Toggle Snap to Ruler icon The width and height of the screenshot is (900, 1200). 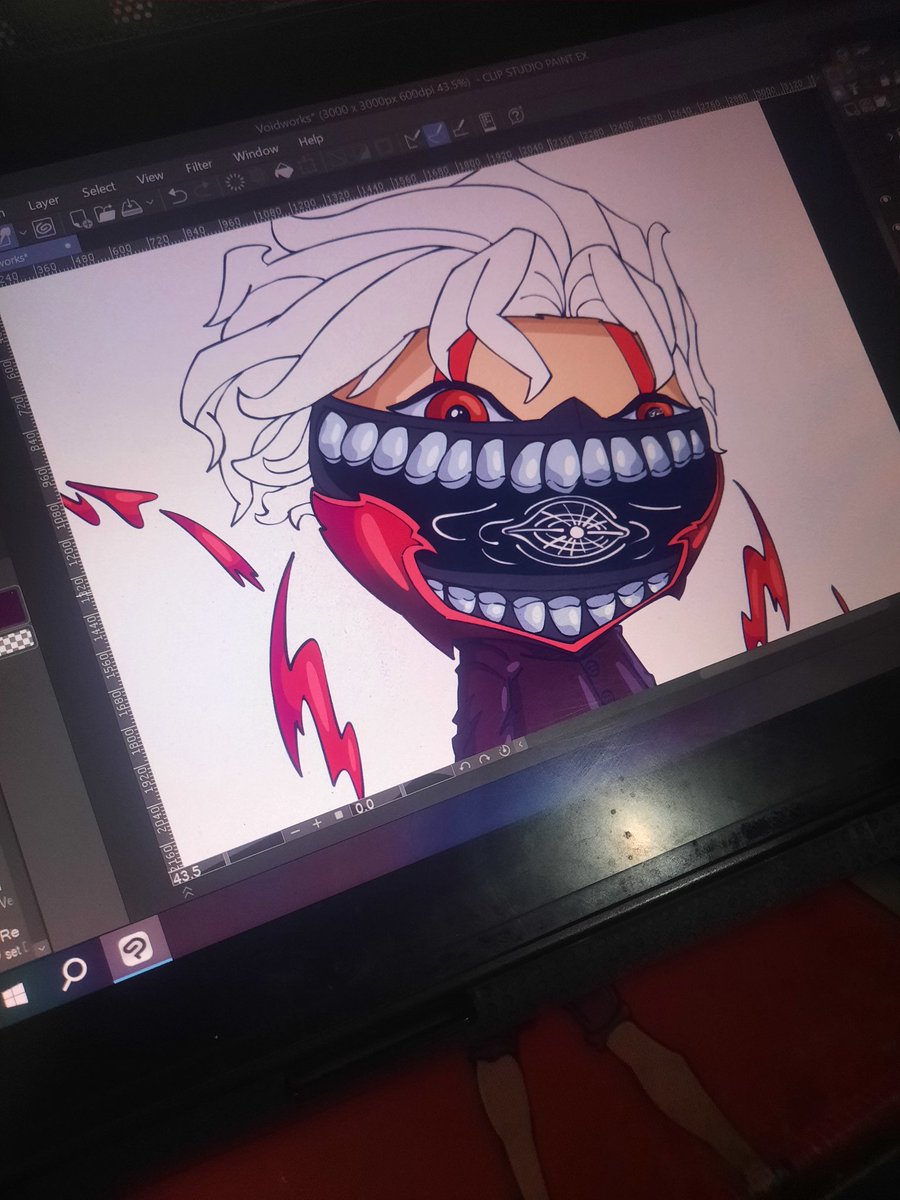tap(412, 139)
